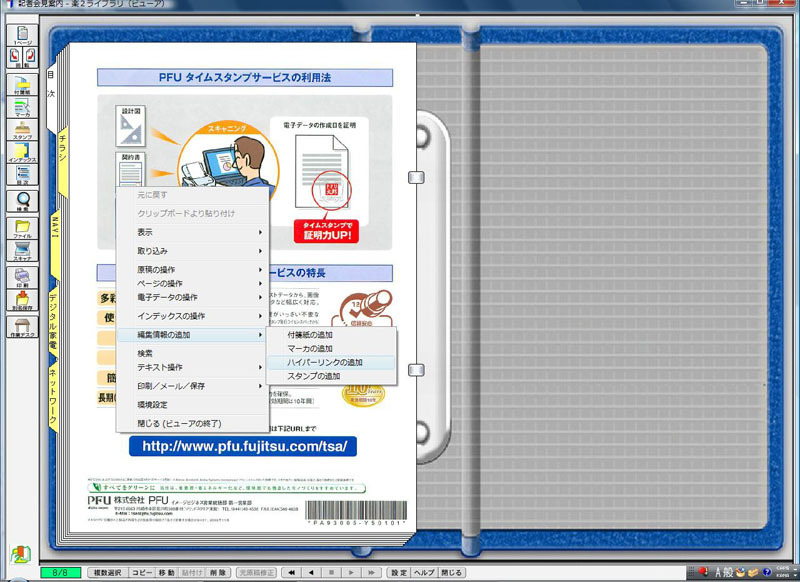Select the 付箋紙 sticky note tool
The height and width of the screenshot is (582, 800).
[22, 85]
